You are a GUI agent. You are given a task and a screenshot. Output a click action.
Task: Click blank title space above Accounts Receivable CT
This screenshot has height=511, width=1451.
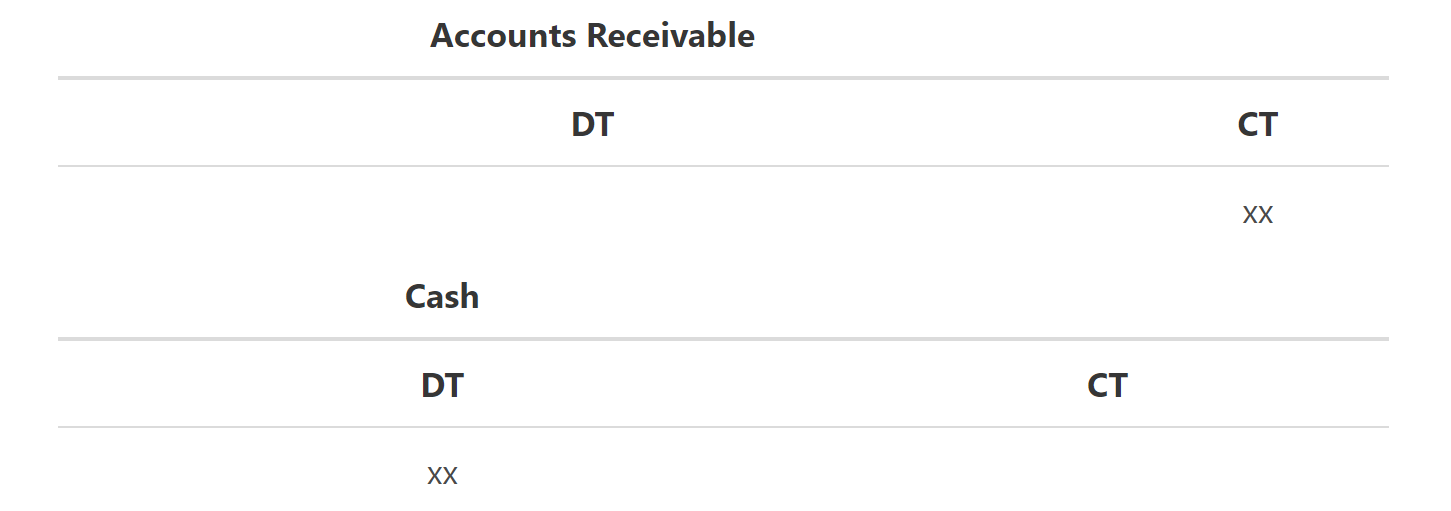(x=1257, y=36)
